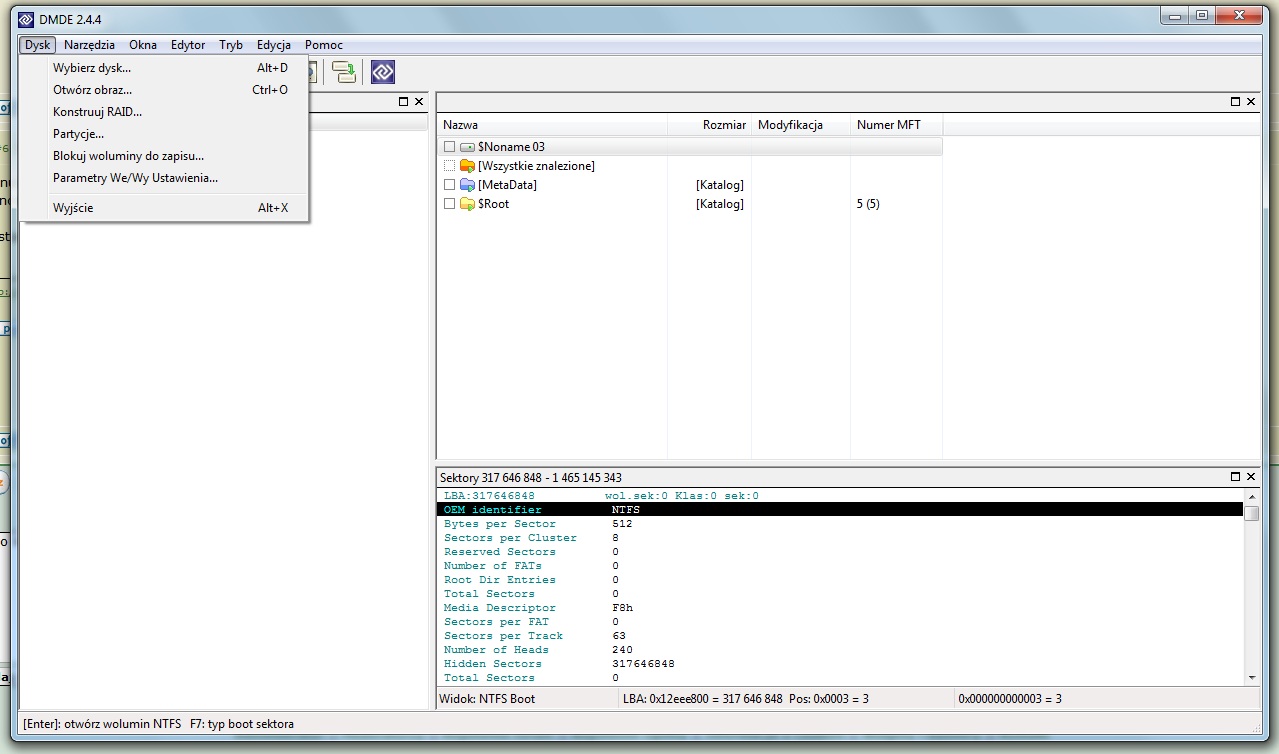Open the Edycja menu
The height and width of the screenshot is (754, 1279).
[x=274, y=45]
